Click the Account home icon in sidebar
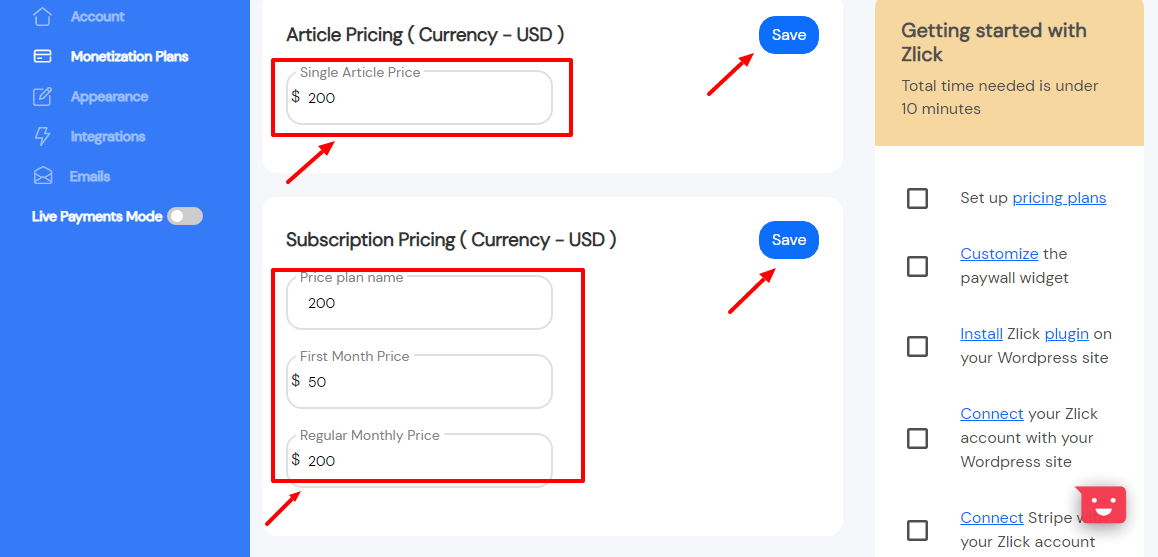 [x=43, y=16]
